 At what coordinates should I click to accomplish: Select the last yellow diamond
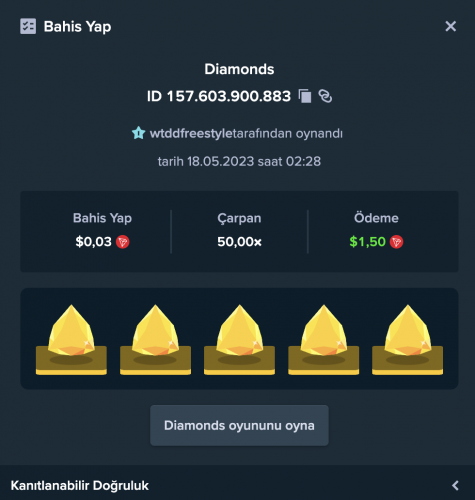(407, 339)
